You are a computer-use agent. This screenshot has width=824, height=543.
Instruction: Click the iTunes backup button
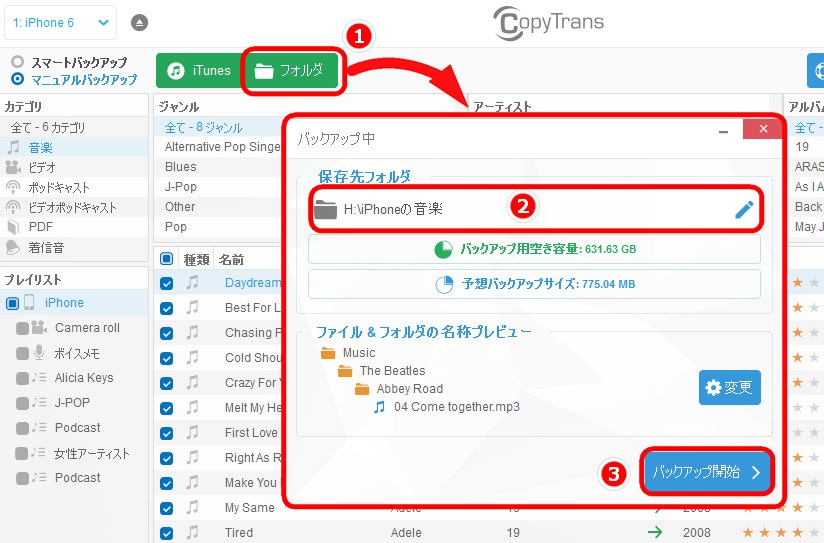coord(199,70)
